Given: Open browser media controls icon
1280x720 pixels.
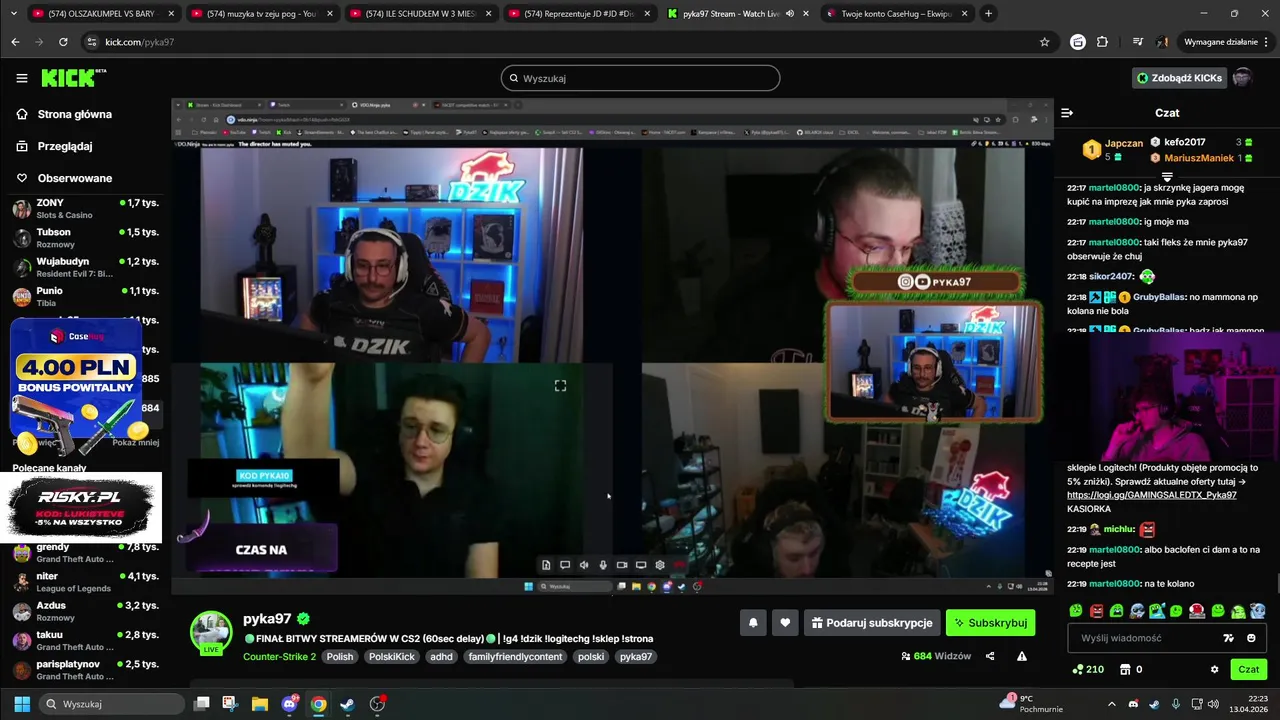Looking at the screenshot, I should tap(1138, 42).
